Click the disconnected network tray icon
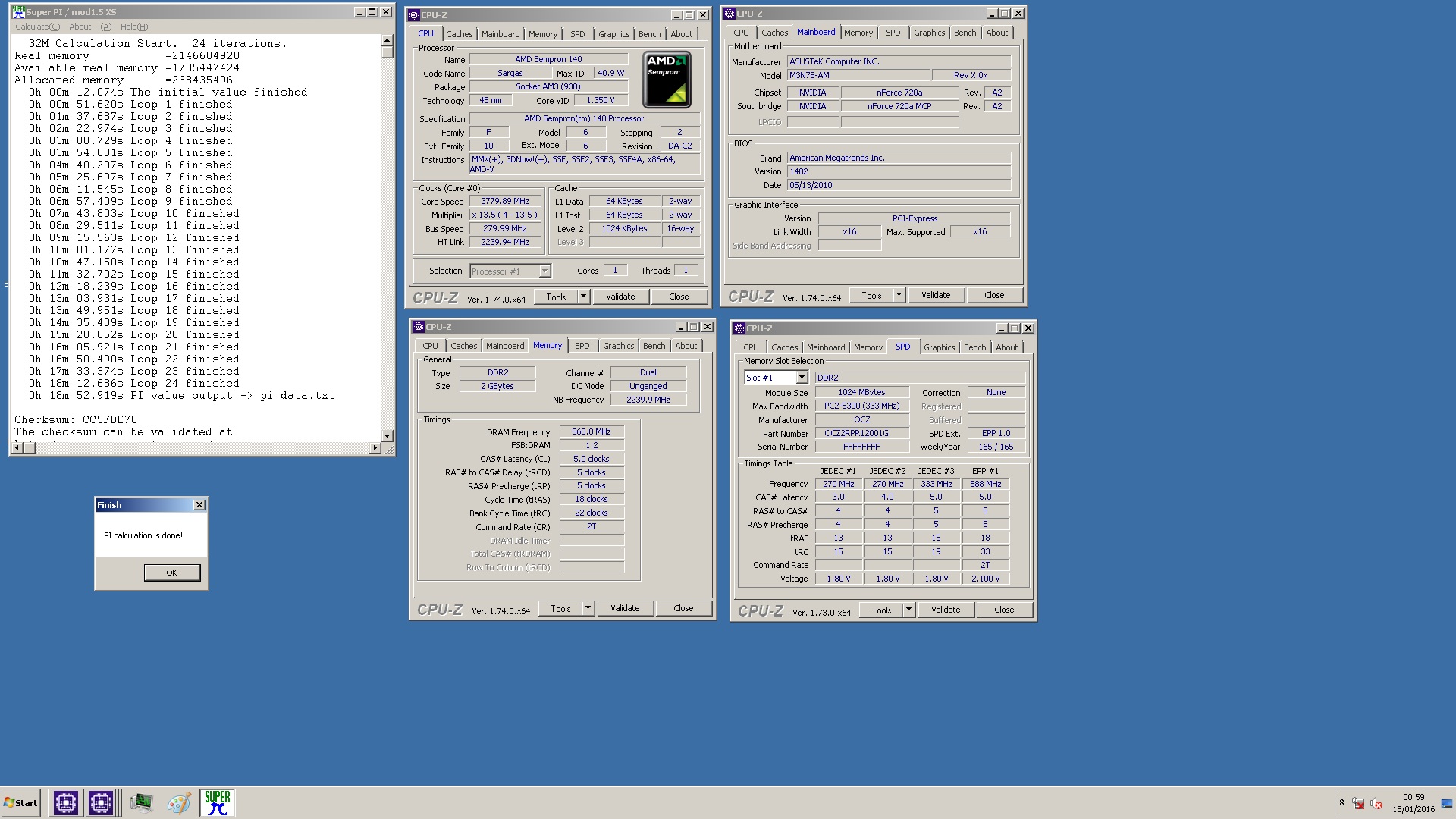This screenshot has width=1456, height=819. [x=1358, y=803]
